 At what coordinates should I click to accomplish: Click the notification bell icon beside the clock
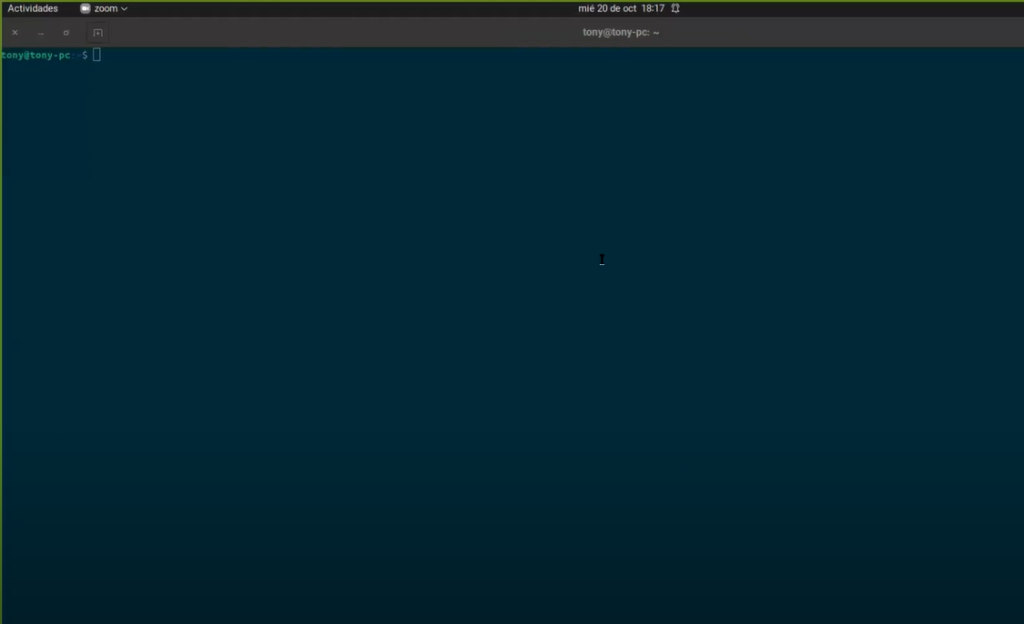pyautogui.click(x=675, y=8)
